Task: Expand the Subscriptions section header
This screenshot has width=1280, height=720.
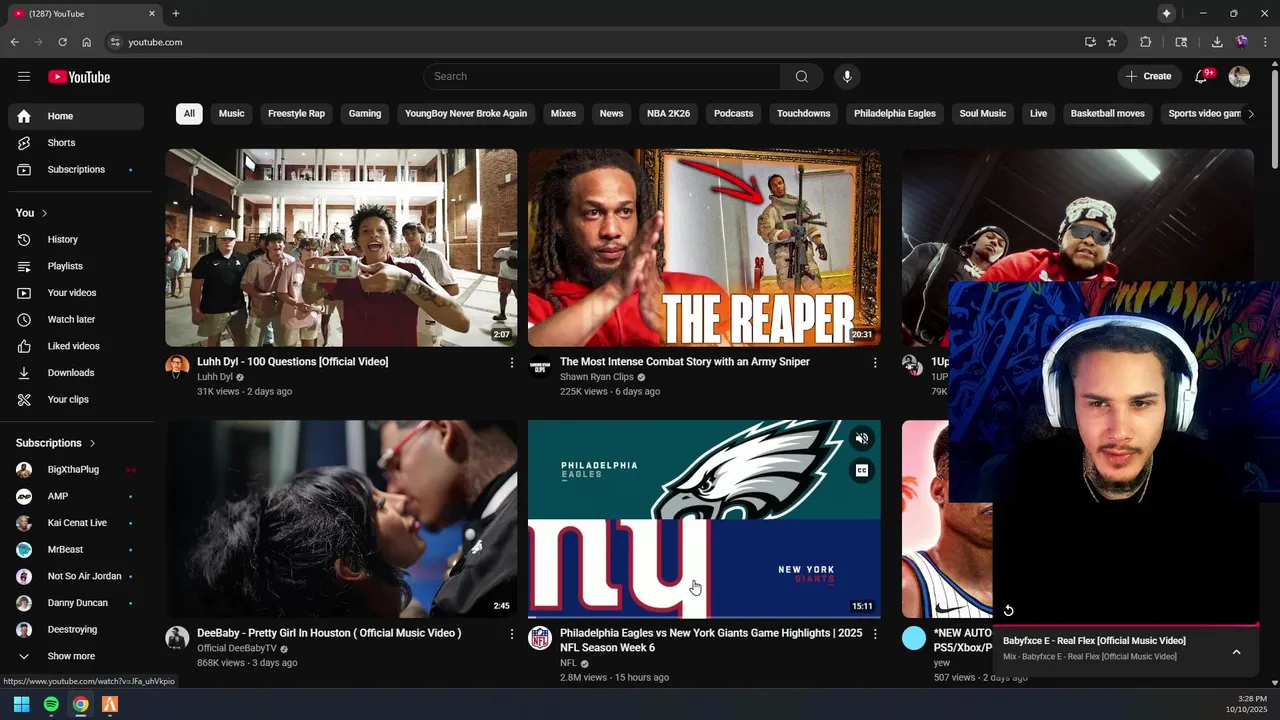Action: pos(56,443)
